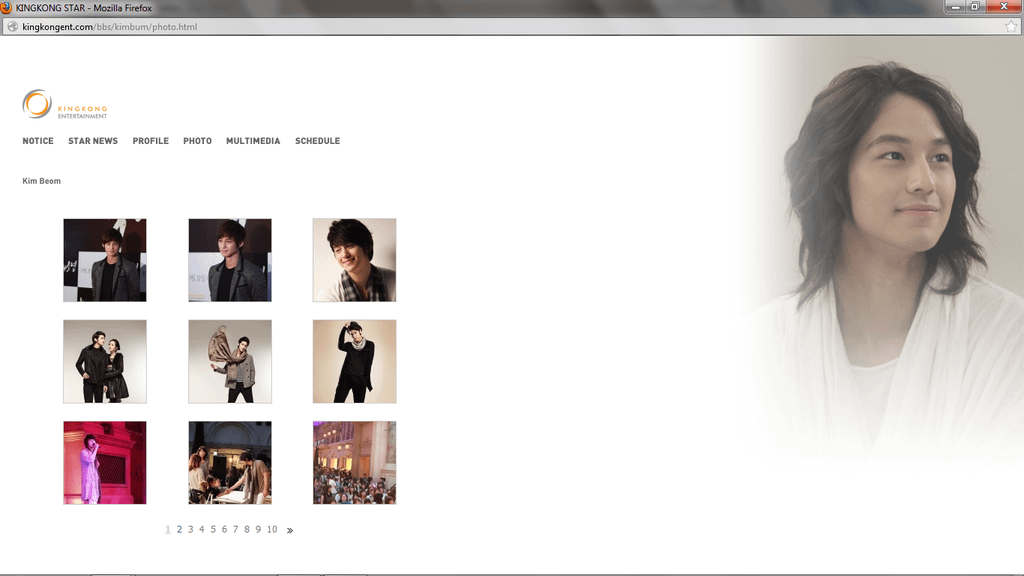Open couple in black coats thumbnail
The height and width of the screenshot is (576, 1024).
(104, 361)
